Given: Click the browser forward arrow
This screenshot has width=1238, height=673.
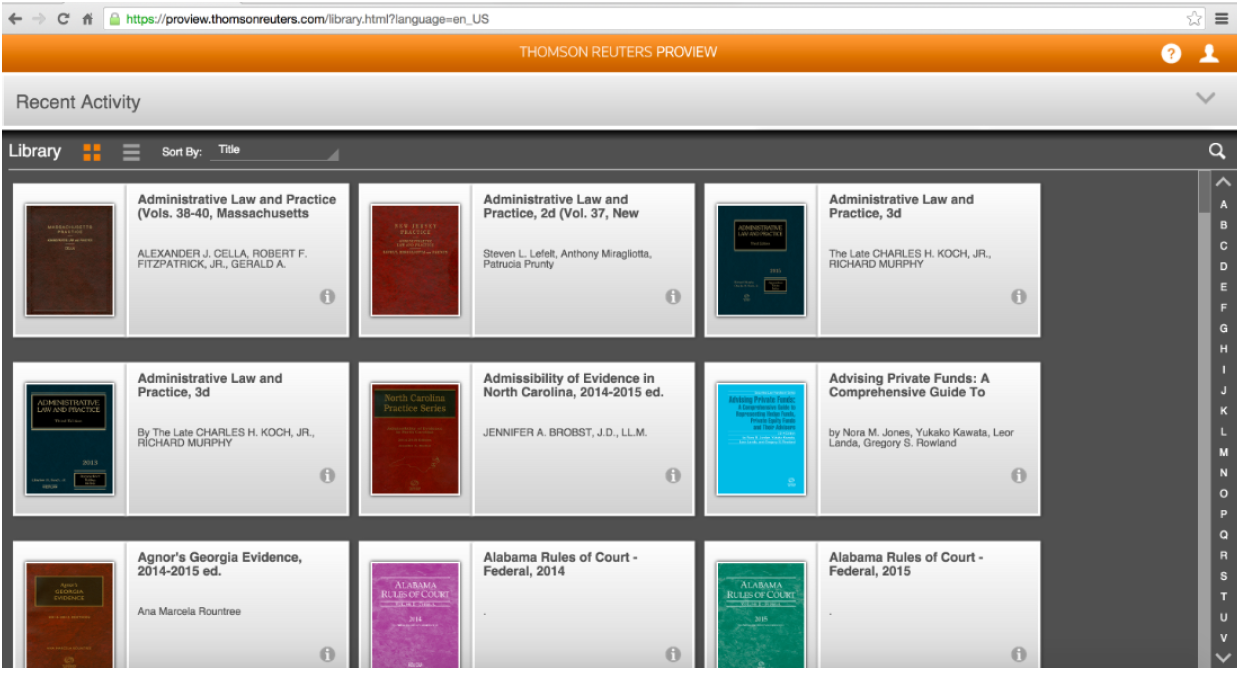Looking at the screenshot, I should 39,18.
